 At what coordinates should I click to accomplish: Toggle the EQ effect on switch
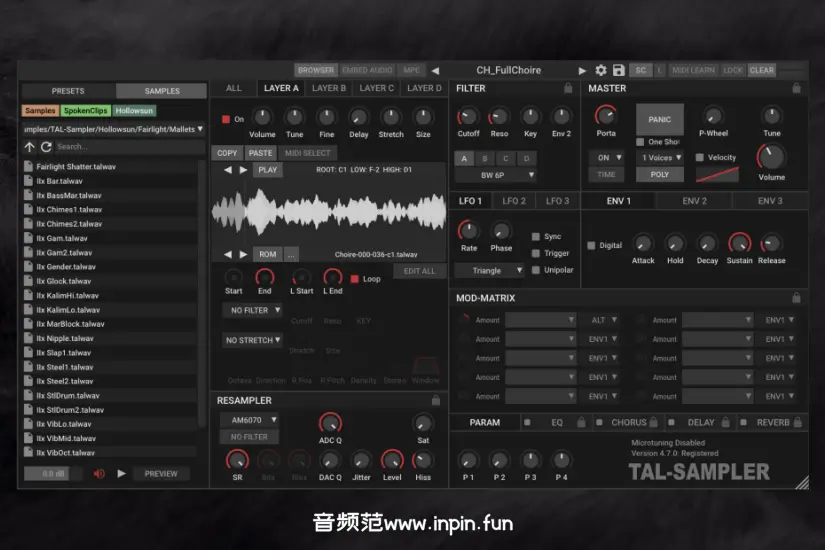[x=527, y=422]
